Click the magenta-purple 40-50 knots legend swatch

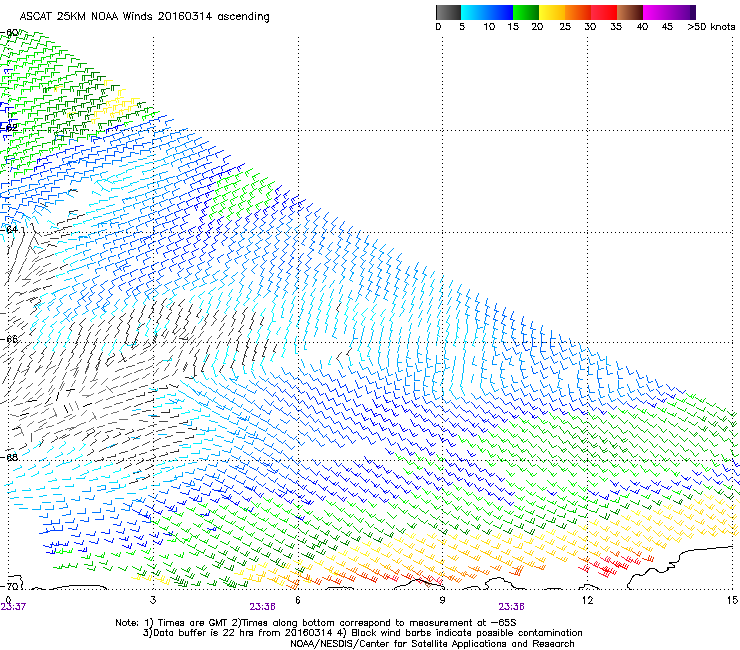click(669, 12)
